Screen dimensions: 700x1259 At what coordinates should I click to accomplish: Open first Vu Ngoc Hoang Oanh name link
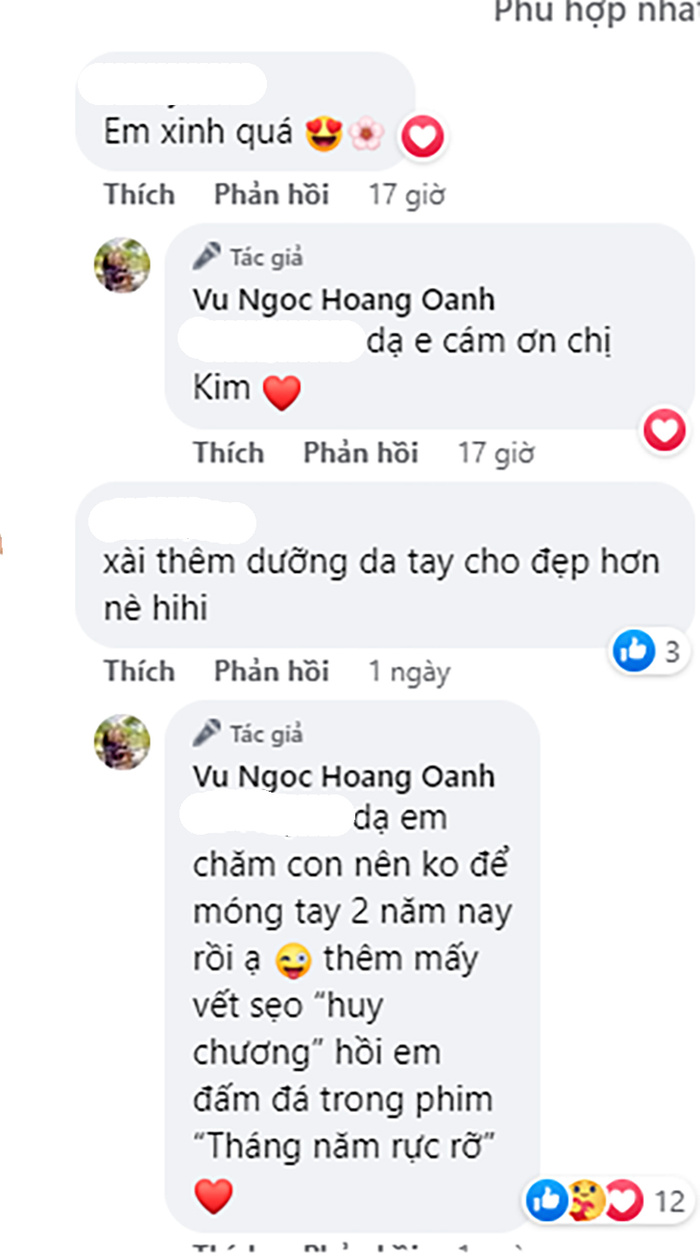coord(344,300)
